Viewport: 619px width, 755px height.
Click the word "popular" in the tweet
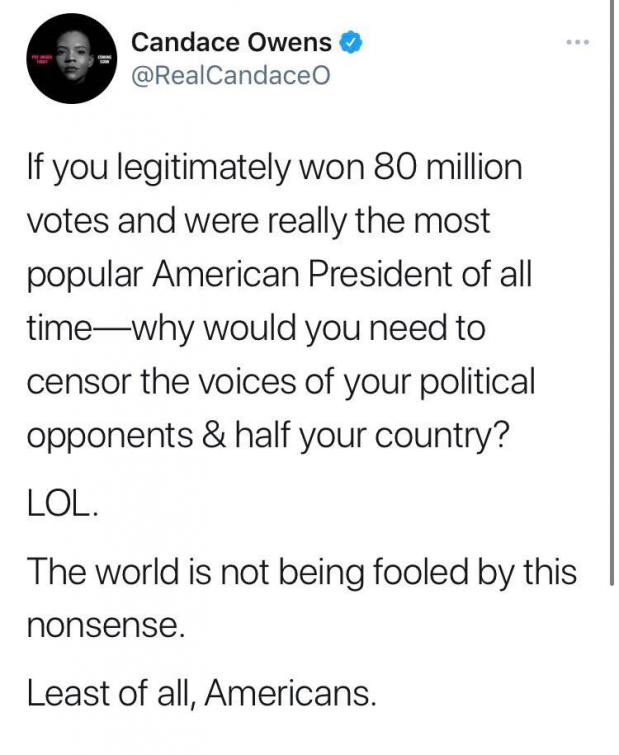click(x=85, y=276)
